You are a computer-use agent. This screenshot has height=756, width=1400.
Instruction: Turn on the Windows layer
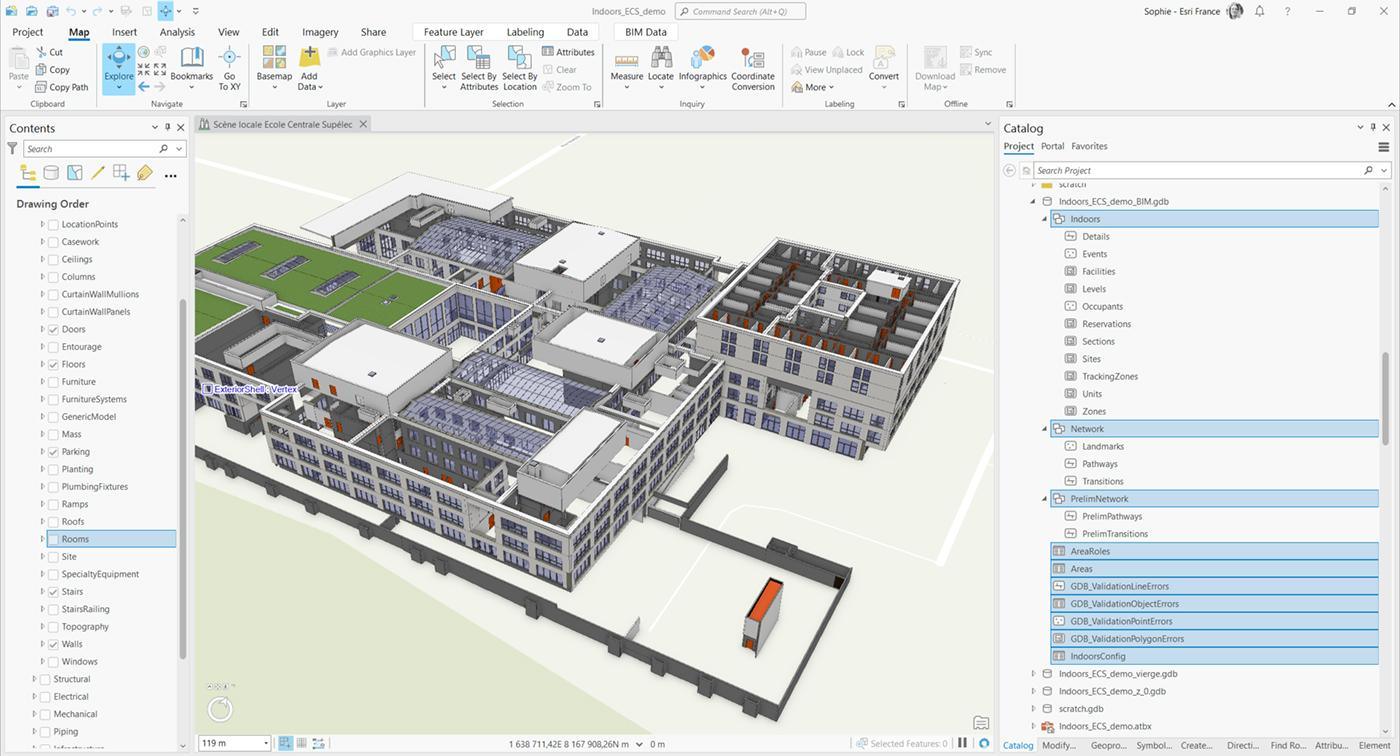click(53, 662)
